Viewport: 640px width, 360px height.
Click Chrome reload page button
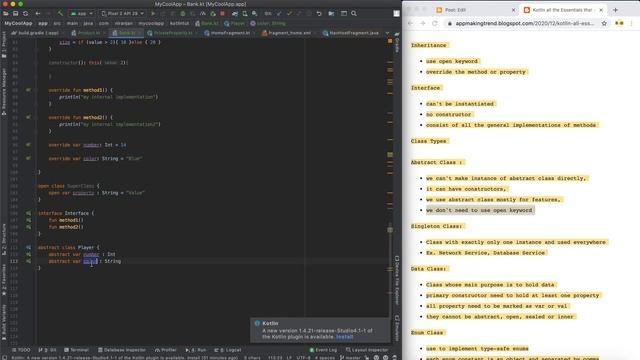(435, 23)
